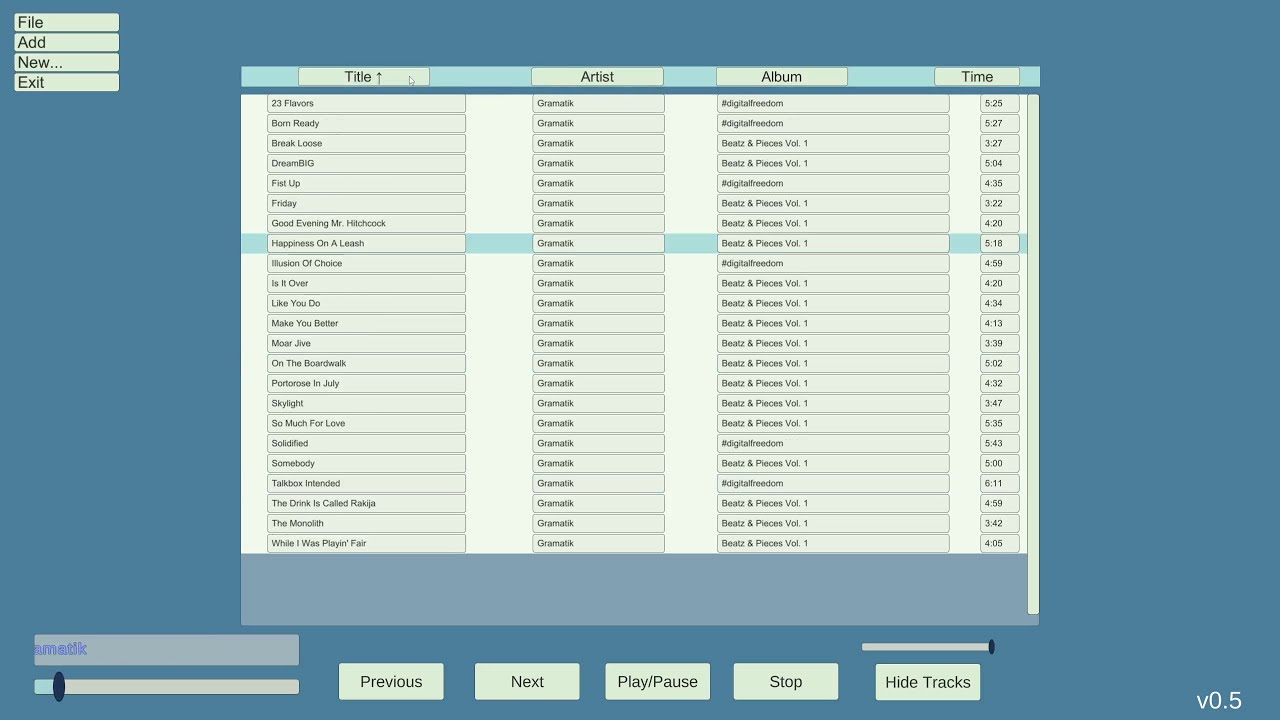Select the track Friday
The width and height of the screenshot is (1280, 720).
366,203
